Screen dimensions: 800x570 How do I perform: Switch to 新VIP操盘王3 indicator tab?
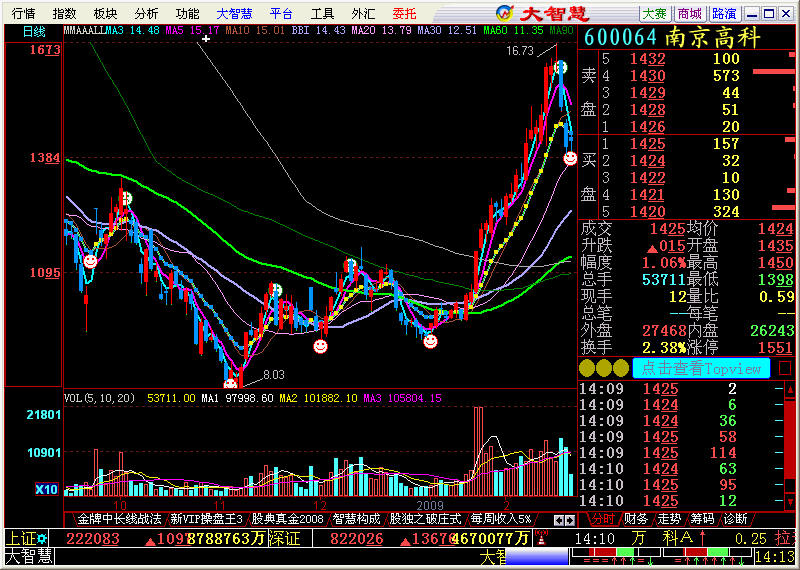tap(206, 519)
